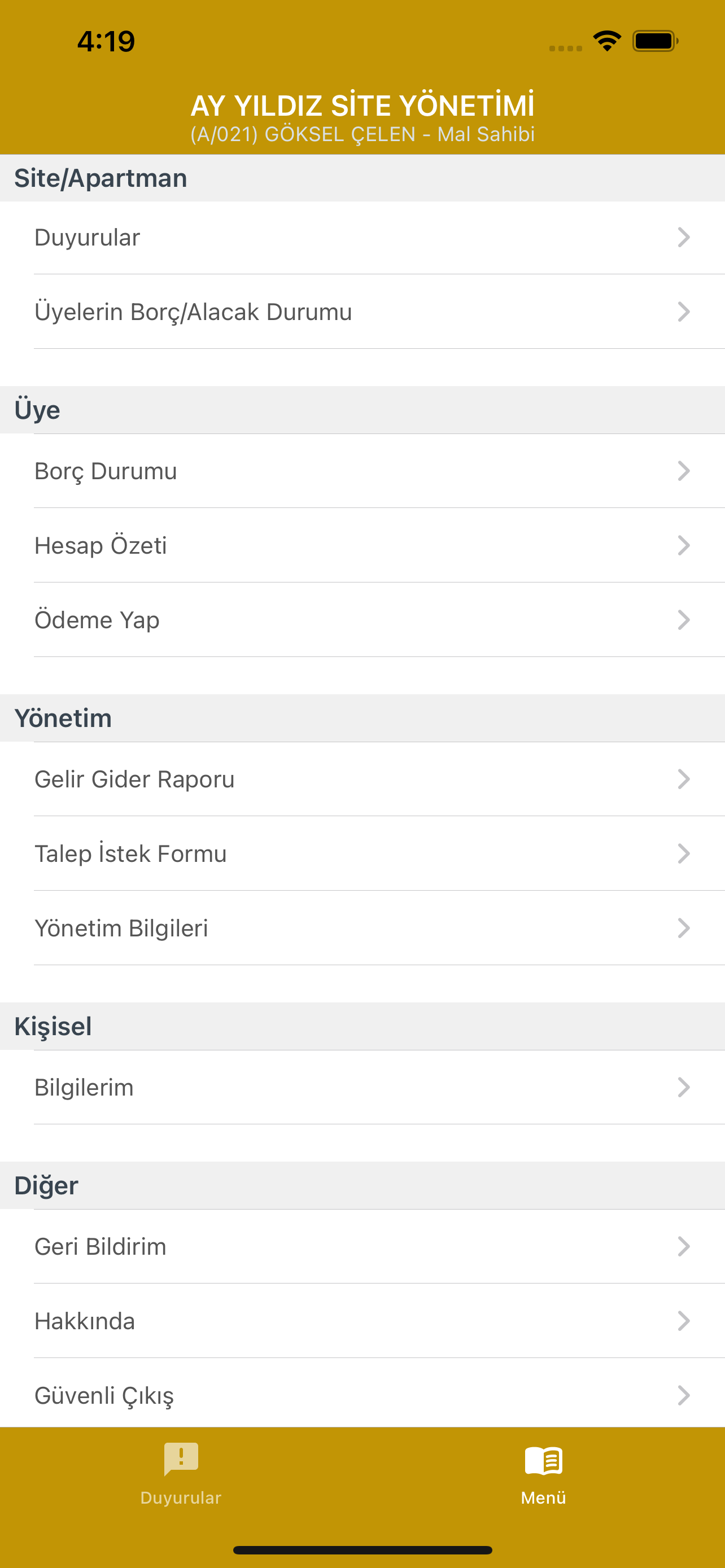Screen dimensions: 725x1568
Task: Switch to Duyurular bottom tab label
Action: (x=181, y=1497)
